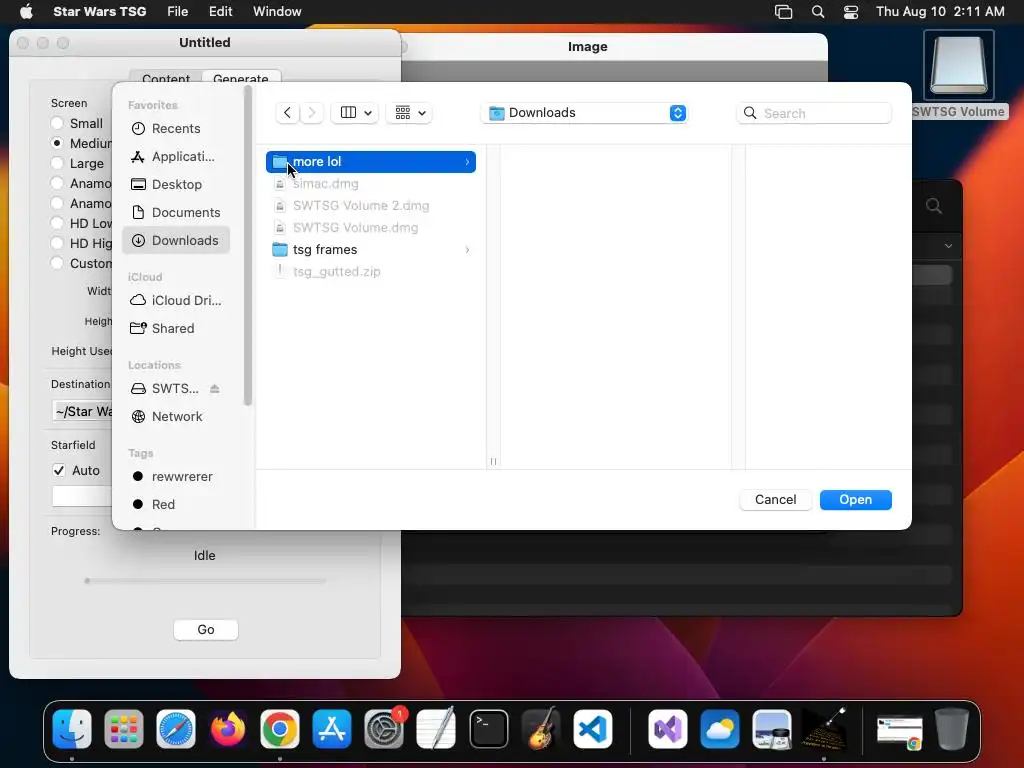1024x768 pixels.
Task: Open Finder from the Dock
Action: click(72, 729)
